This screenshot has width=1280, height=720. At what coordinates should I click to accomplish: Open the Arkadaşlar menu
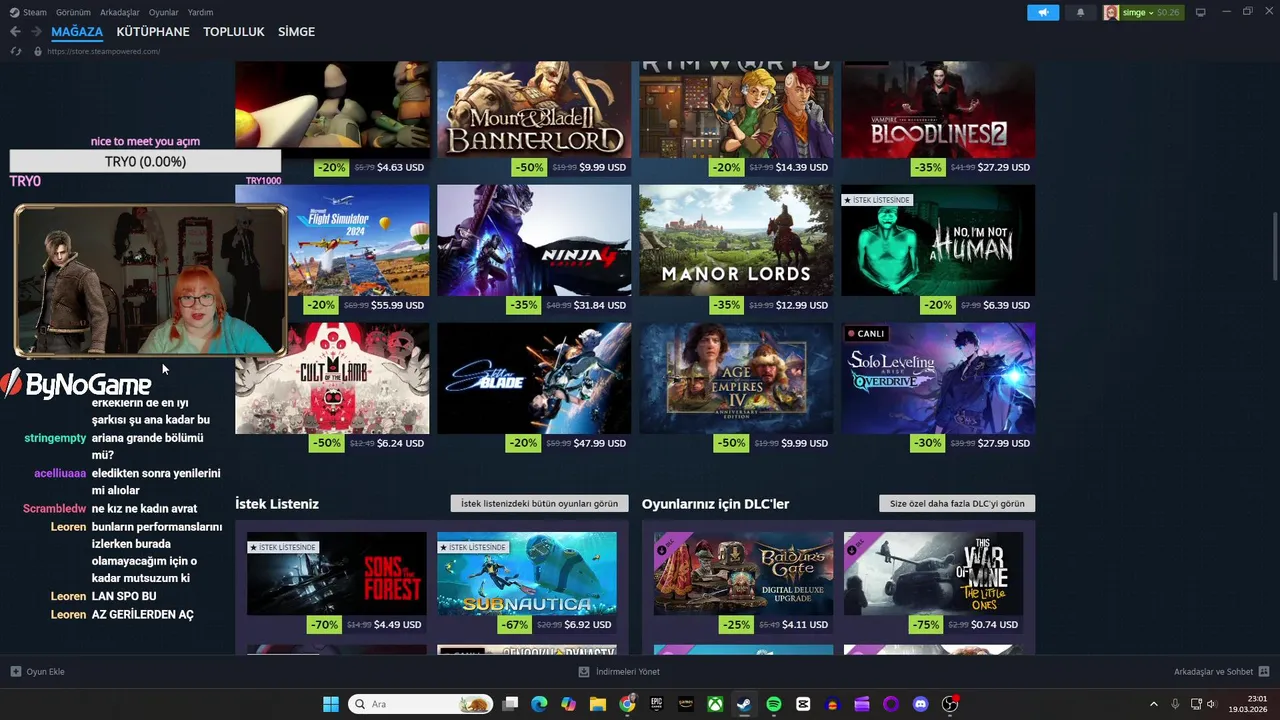coord(120,12)
